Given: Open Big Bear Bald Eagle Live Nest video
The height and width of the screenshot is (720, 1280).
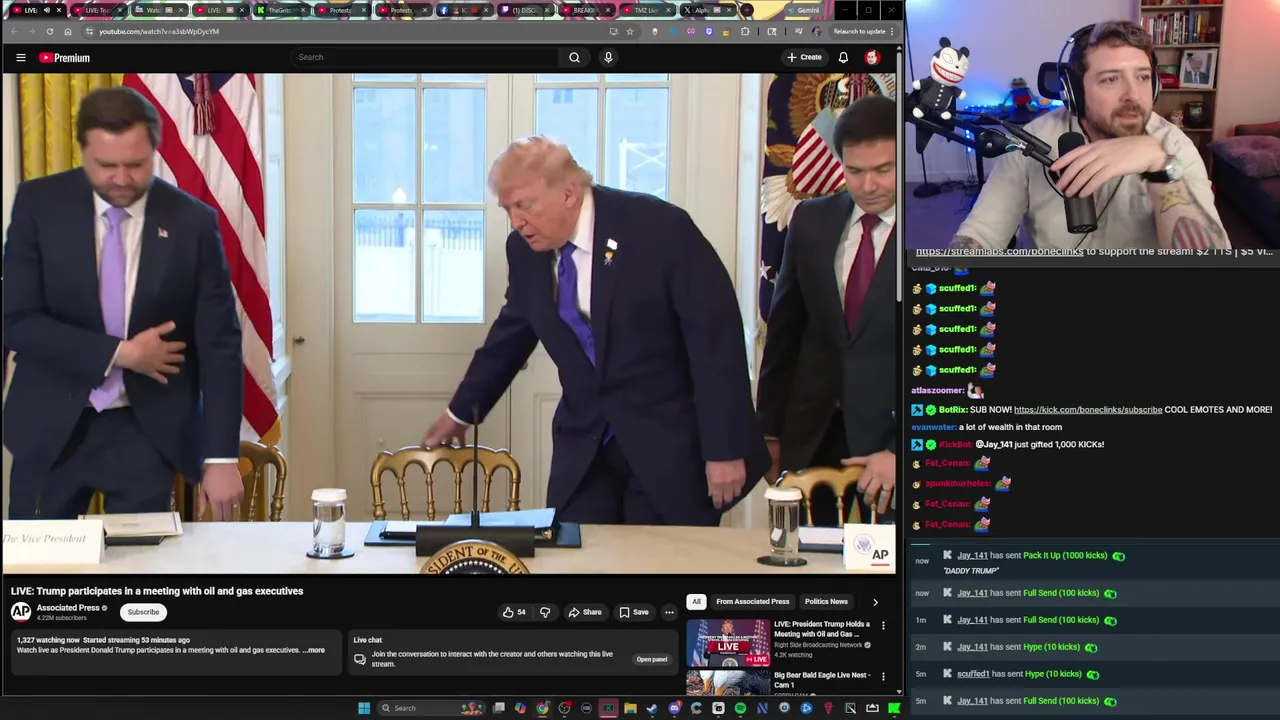Looking at the screenshot, I should click(x=821, y=680).
